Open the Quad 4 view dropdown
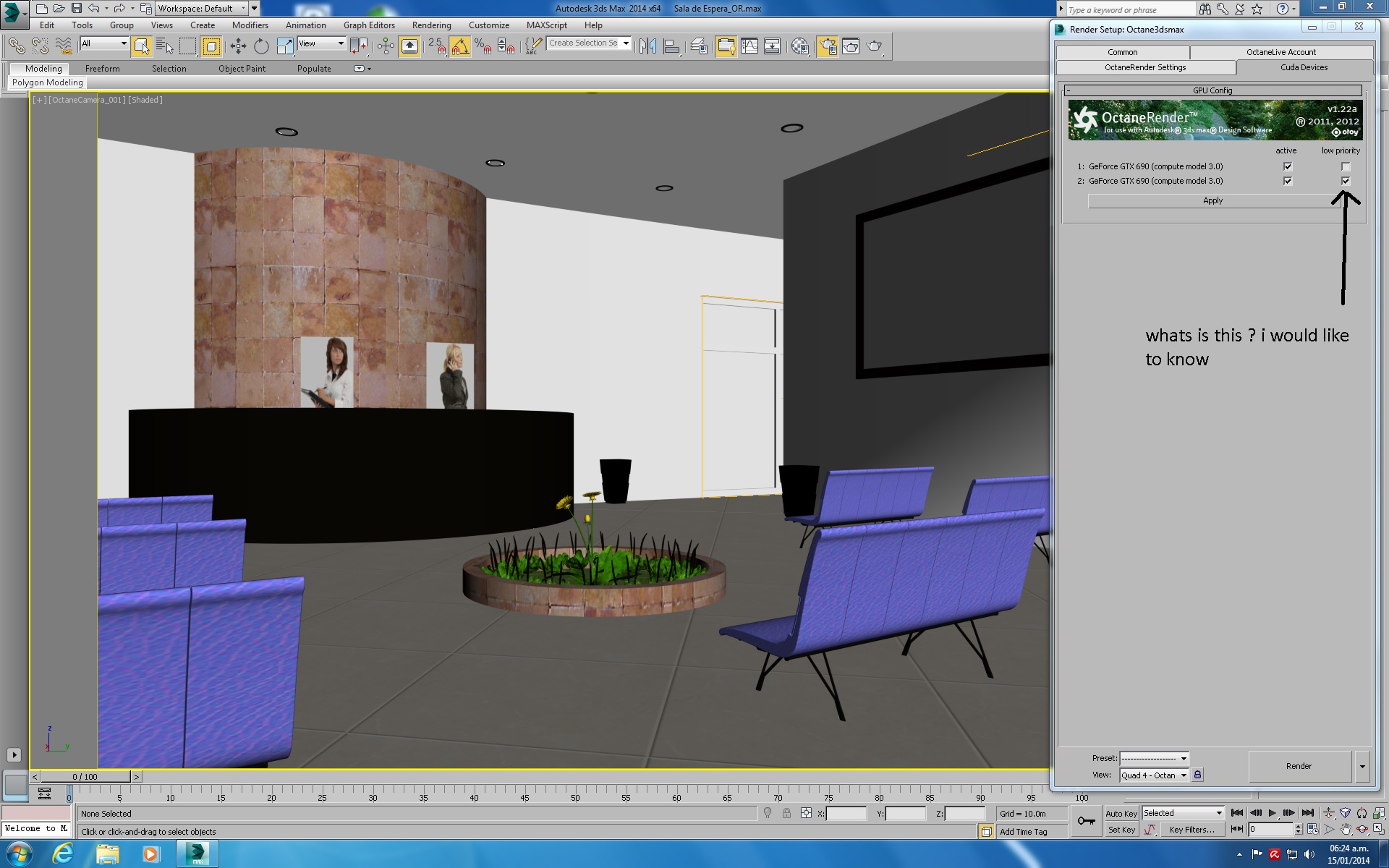The width and height of the screenshot is (1389, 868). click(1154, 775)
